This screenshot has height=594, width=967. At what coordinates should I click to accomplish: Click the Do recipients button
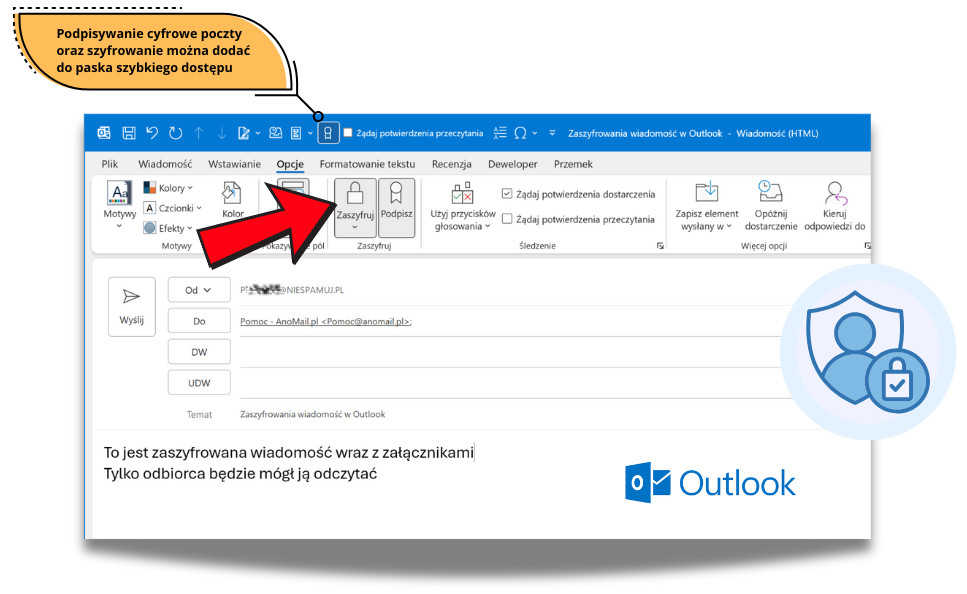click(x=199, y=321)
